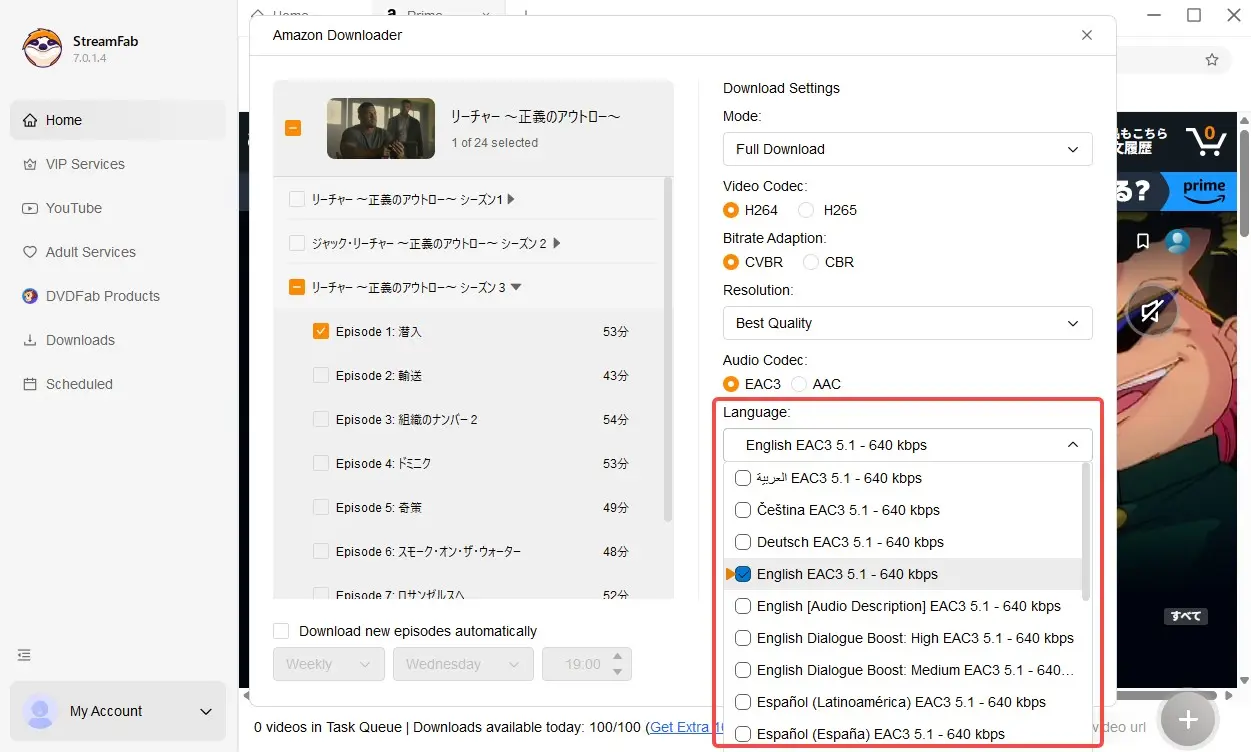Open the Weekly frequency dropdown
The image size is (1251, 752).
click(x=329, y=664)
